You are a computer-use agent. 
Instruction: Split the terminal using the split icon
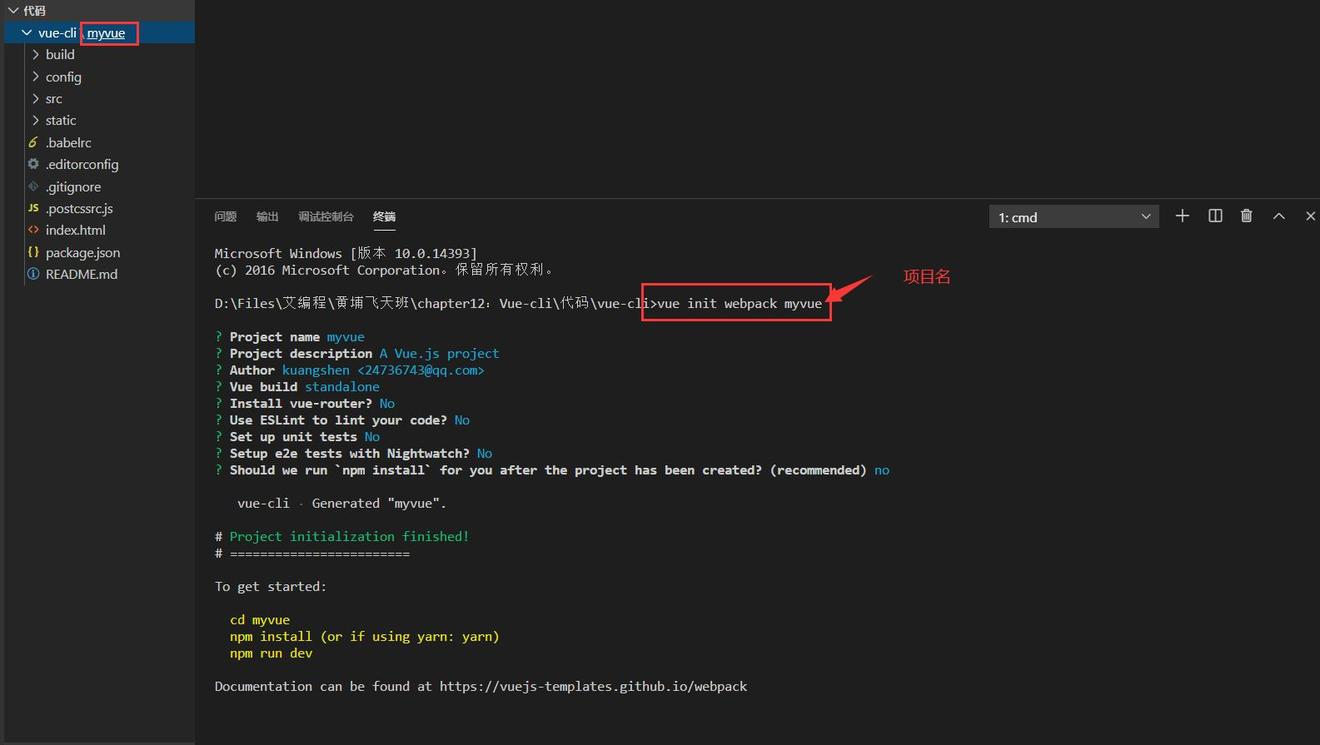pyautogui.click(x=1214, y=215)
